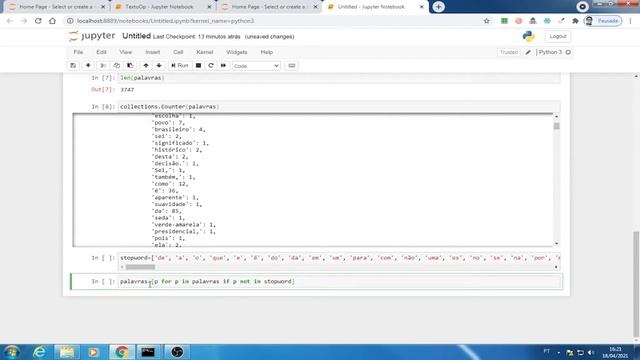
Task: Open the Pausada profile button
Action: [x=603, y=21]
